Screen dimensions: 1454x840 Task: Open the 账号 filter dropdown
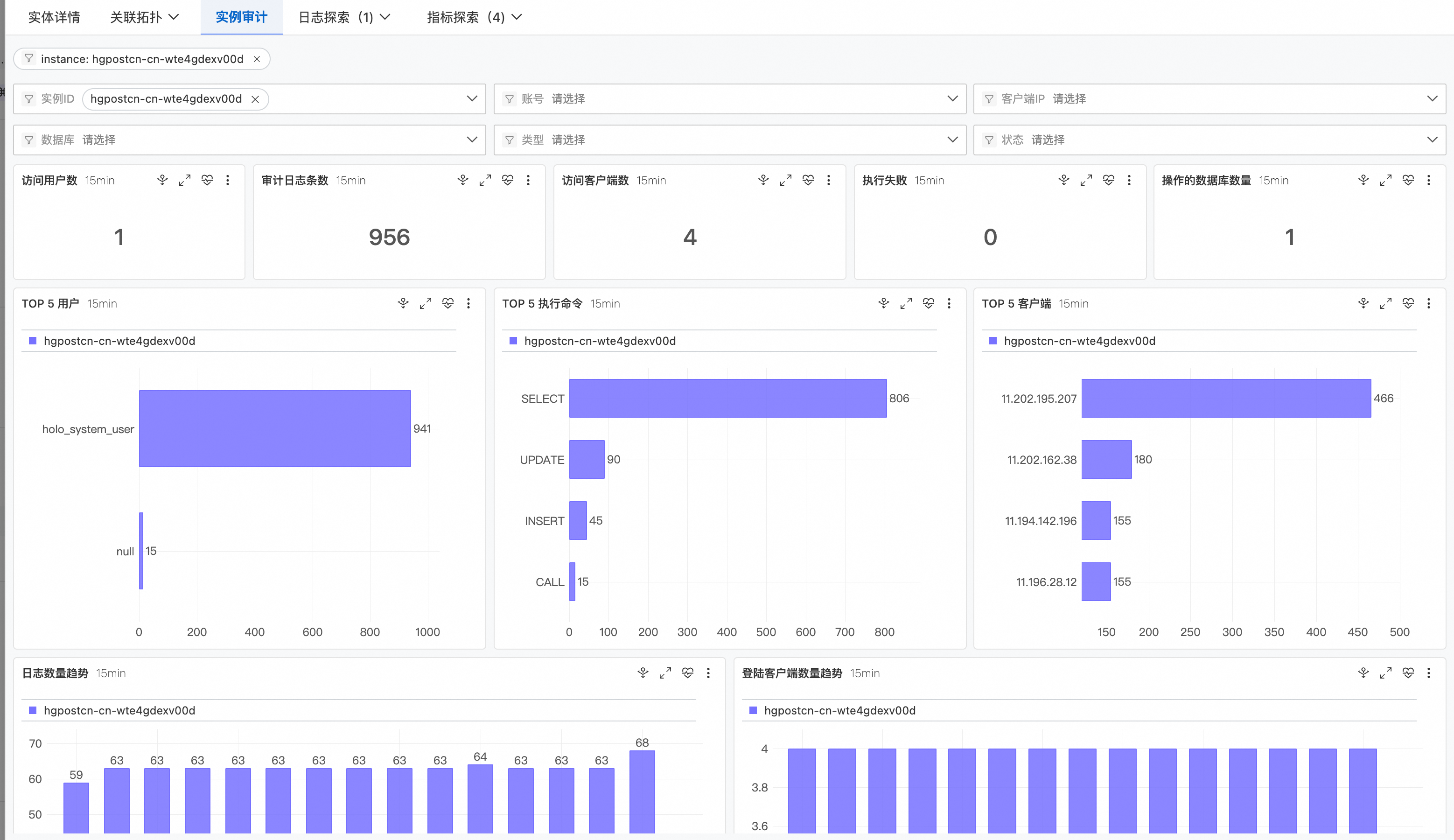[x=730, y=98]
